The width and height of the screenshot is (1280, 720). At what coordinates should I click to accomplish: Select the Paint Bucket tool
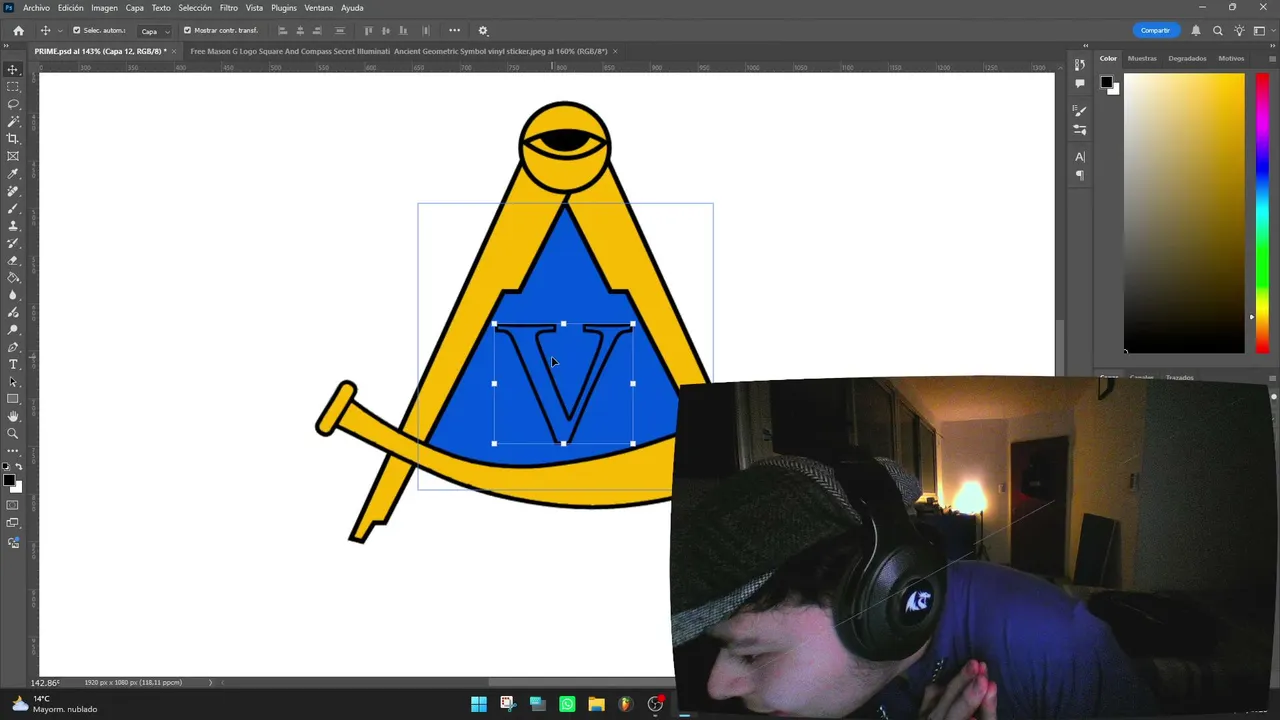tap(13, 278)
